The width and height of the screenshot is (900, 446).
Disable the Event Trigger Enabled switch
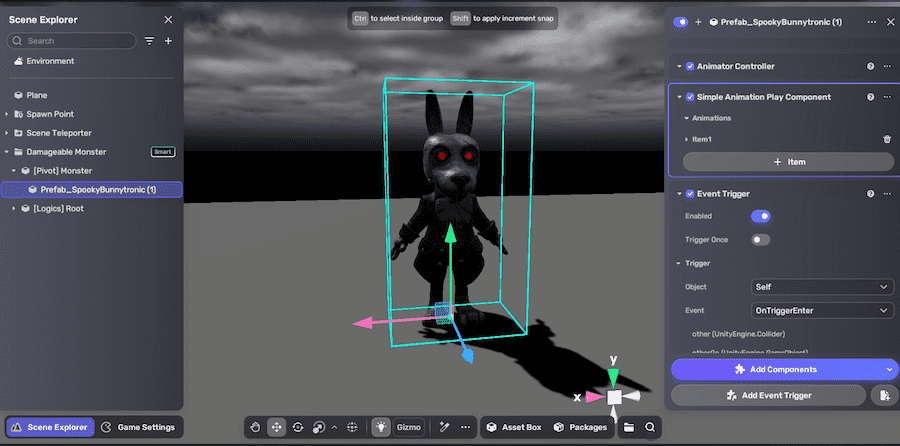tap(761, 216)
